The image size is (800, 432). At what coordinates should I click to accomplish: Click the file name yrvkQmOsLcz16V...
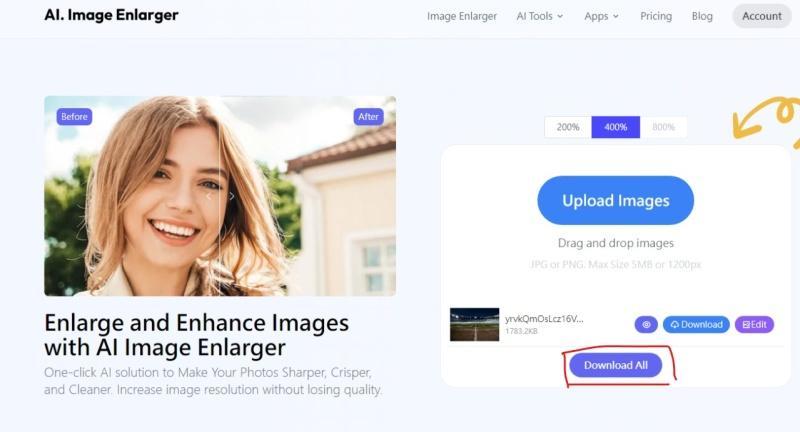pos(544,319)
